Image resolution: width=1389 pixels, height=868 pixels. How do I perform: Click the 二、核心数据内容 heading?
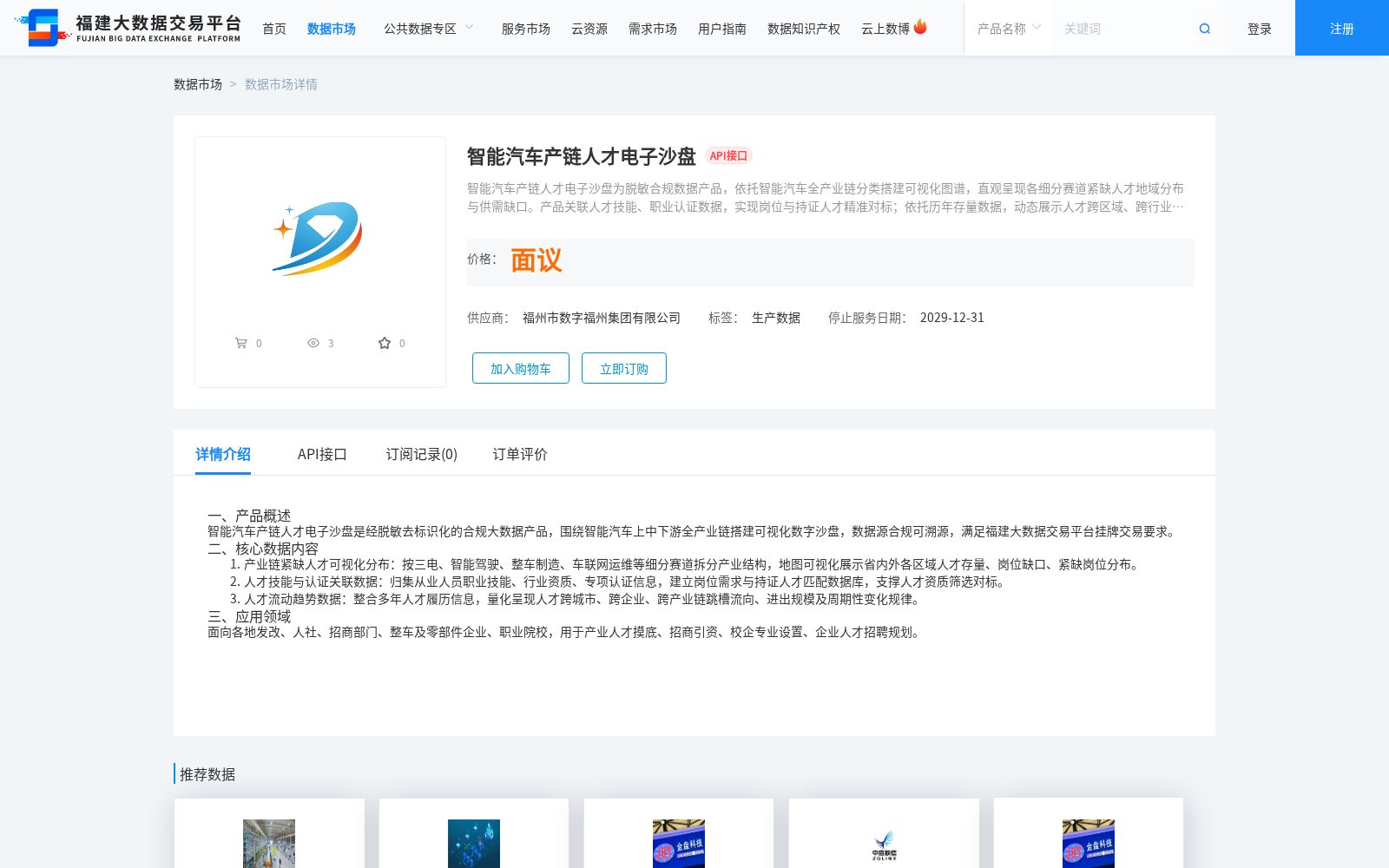263,549
